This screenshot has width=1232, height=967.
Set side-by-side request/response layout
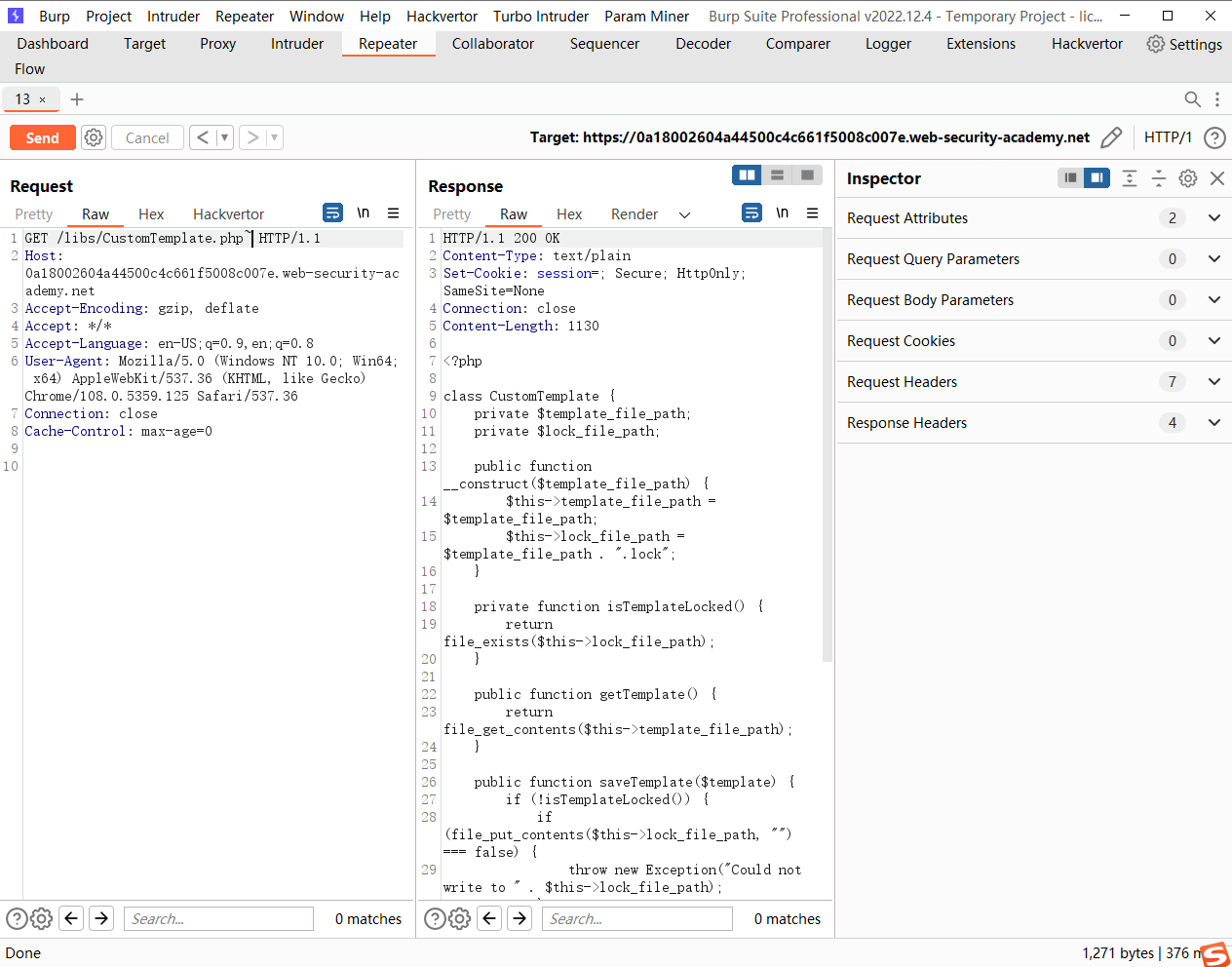(748, 174)
